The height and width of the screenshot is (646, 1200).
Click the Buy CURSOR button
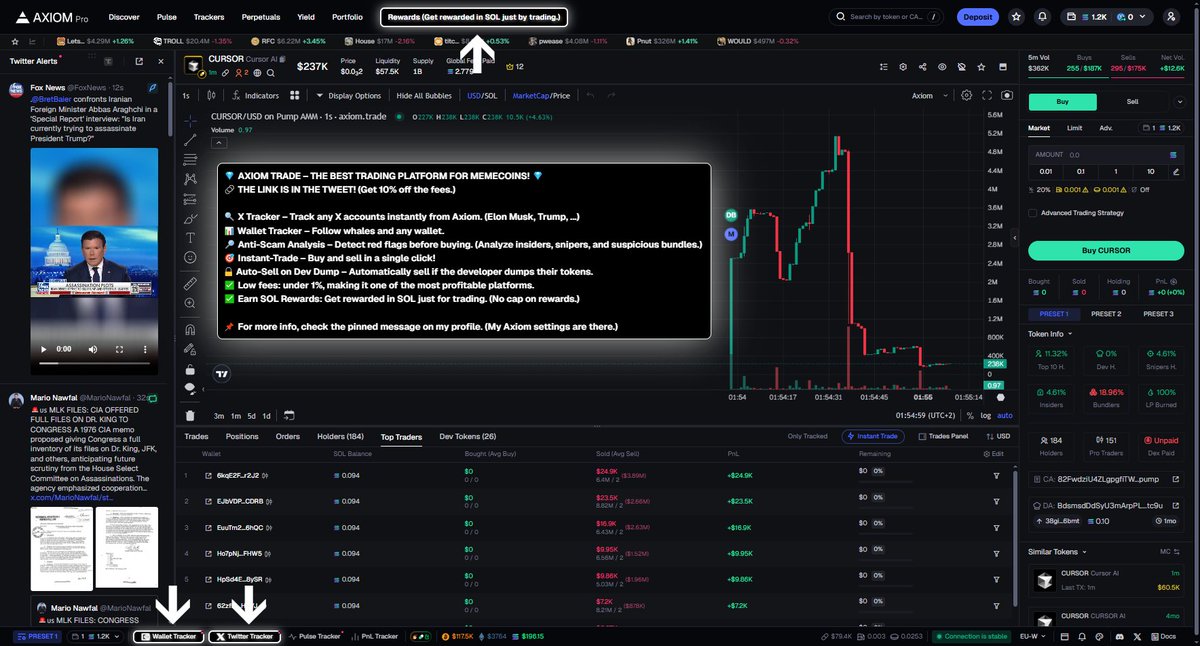[x=1105, y=249]
